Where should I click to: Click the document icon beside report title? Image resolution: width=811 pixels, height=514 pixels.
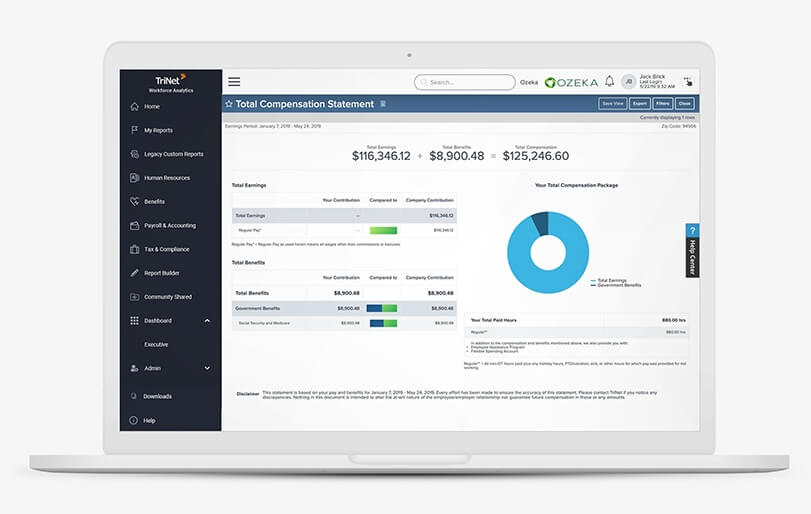(382, 104)
